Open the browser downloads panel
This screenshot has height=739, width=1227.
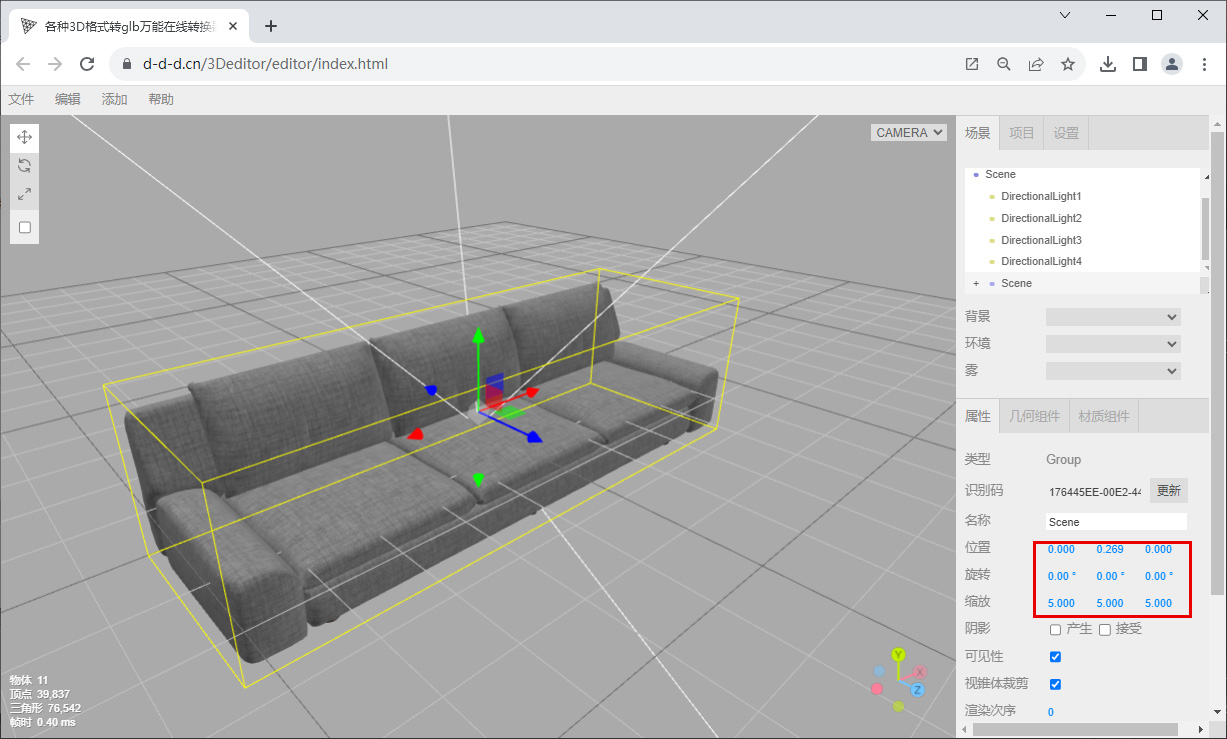click(x=1107, y=64)
